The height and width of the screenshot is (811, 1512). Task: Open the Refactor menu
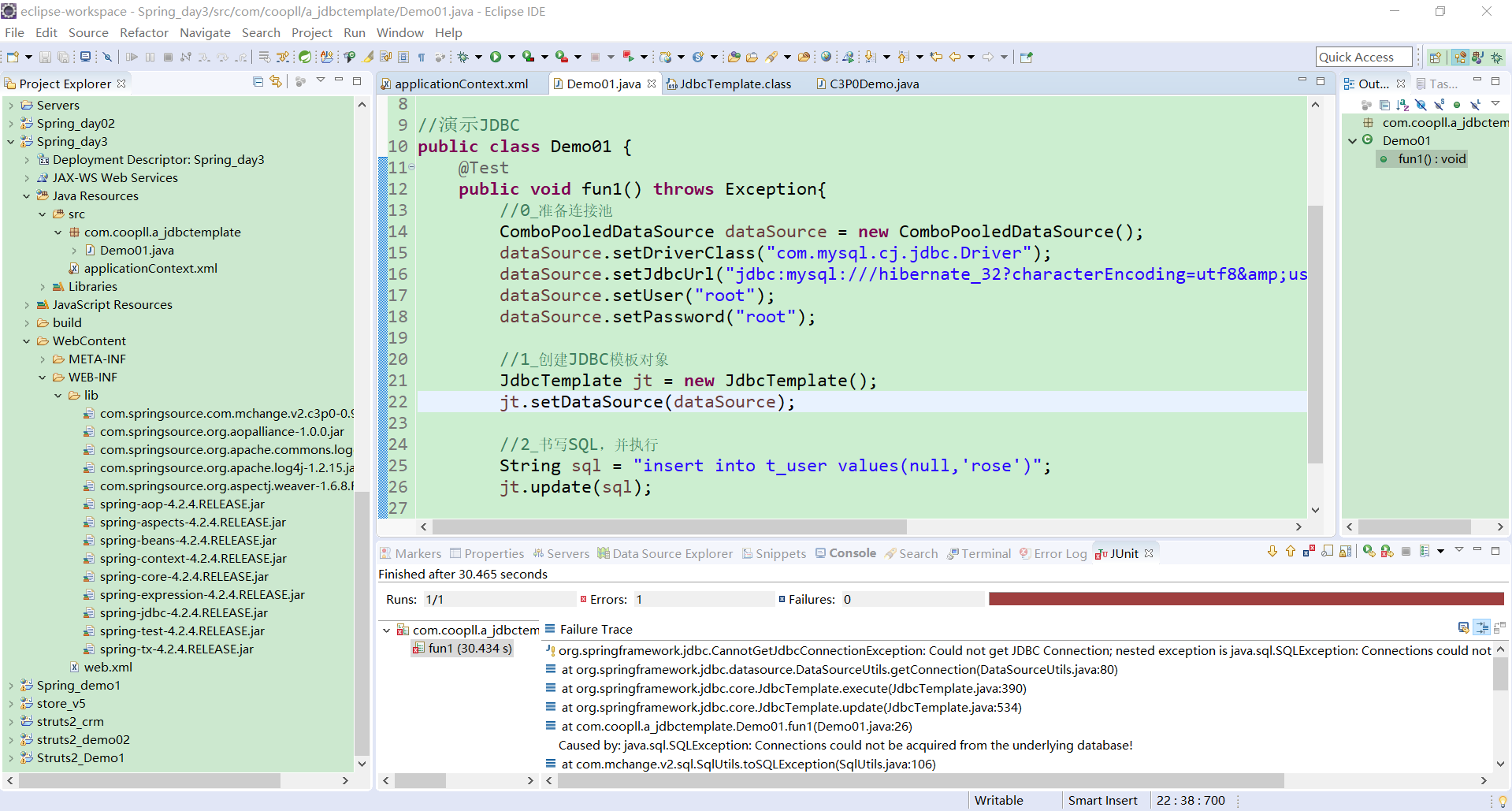pyautogui.click(x=144, y=32)
